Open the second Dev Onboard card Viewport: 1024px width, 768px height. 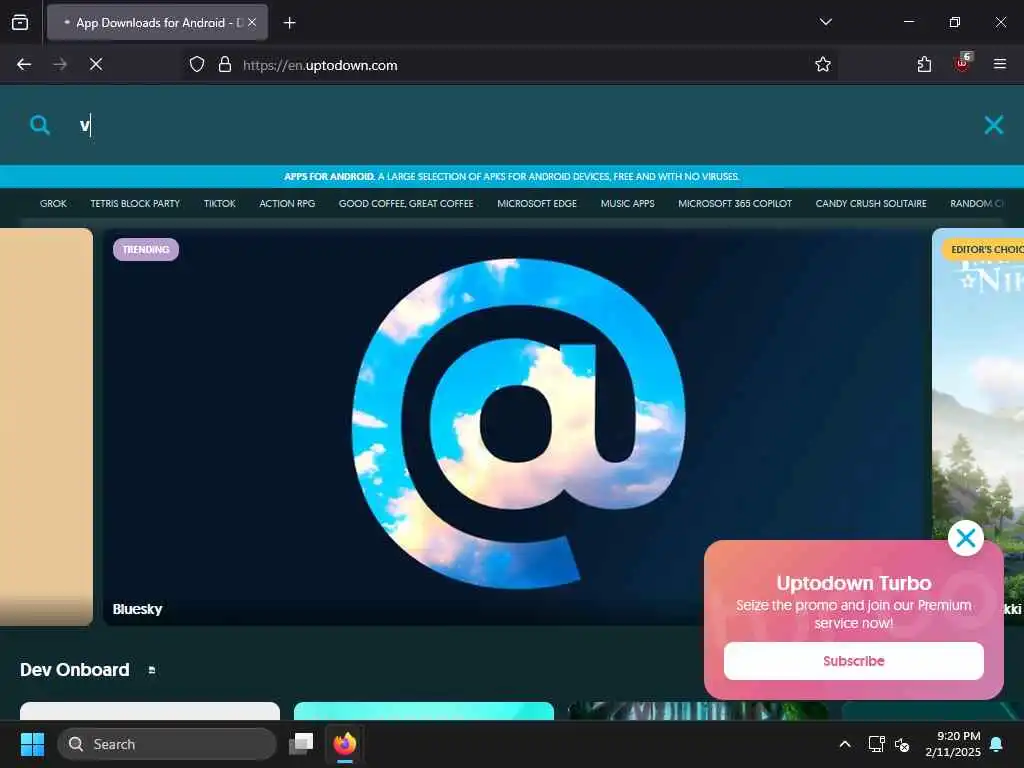424,711
